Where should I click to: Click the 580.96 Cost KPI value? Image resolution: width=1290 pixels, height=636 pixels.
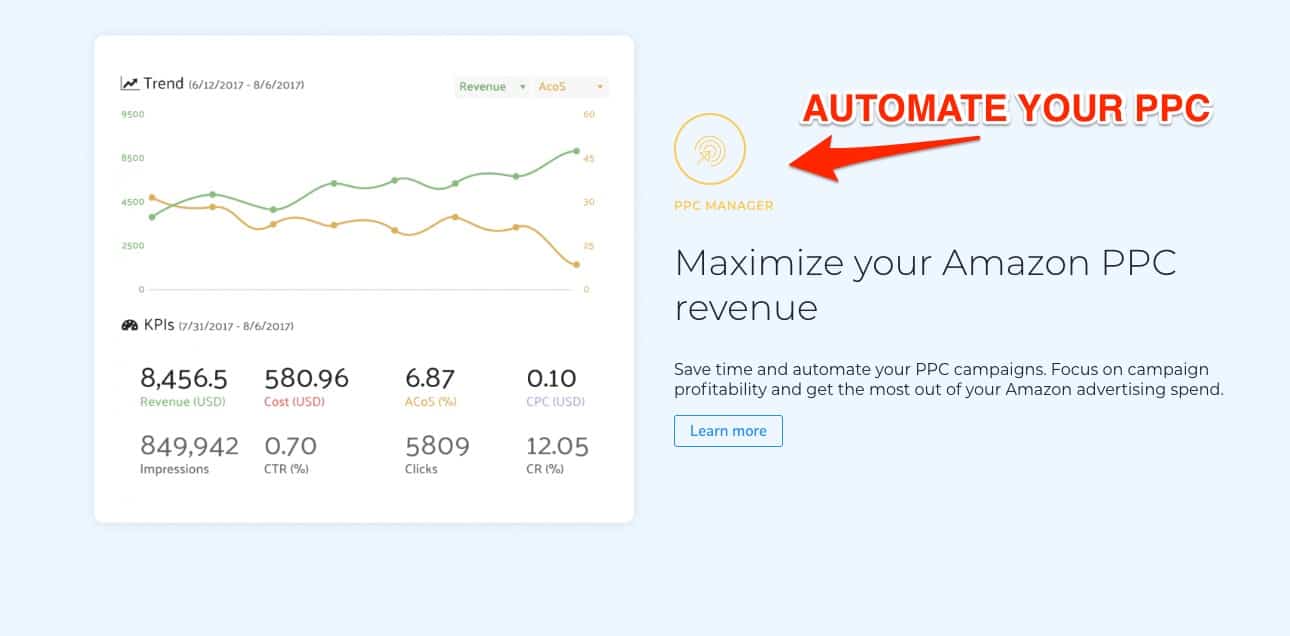click(x=307, y=379)
